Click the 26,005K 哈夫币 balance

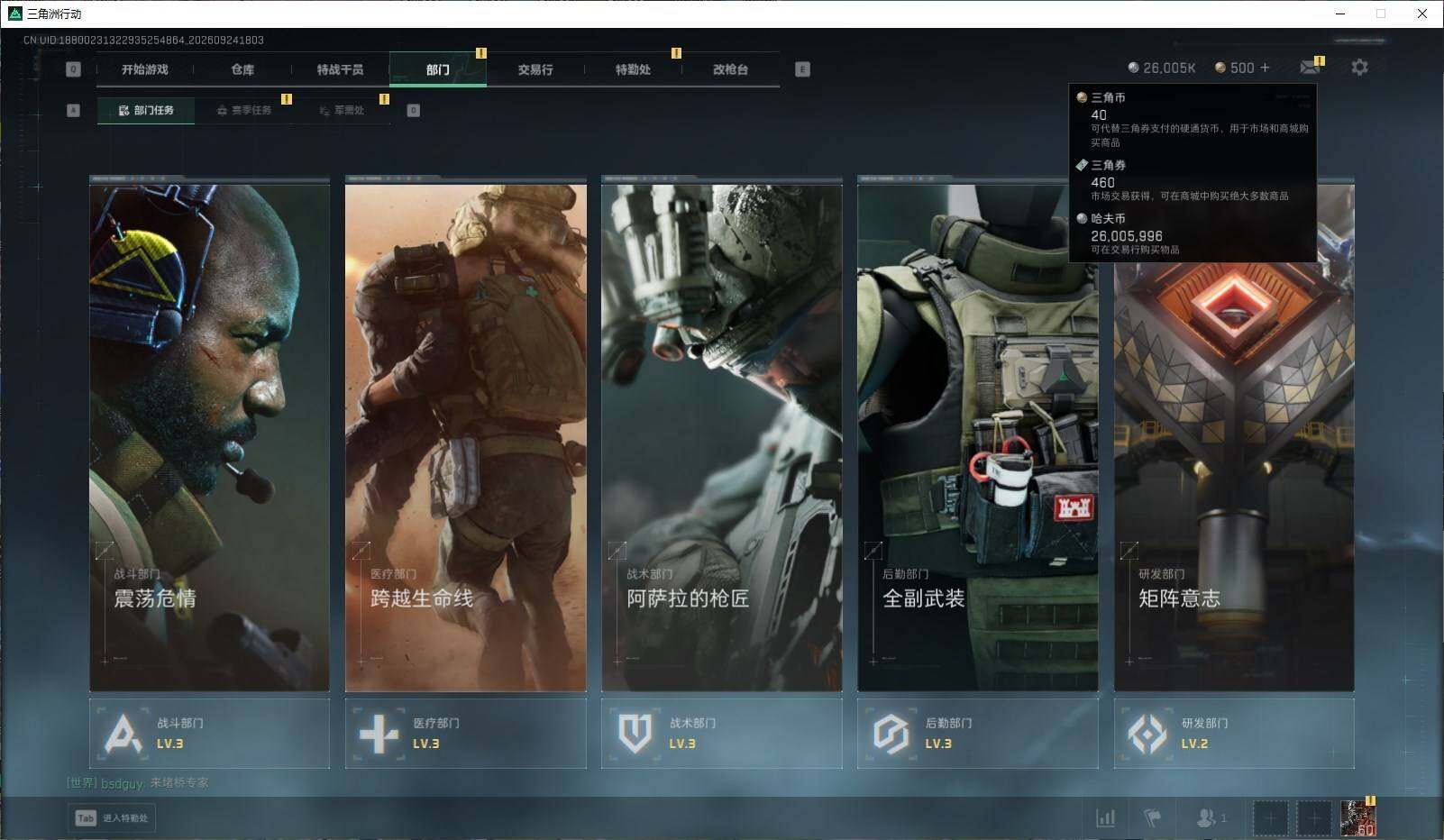(x=1162, y=68)
